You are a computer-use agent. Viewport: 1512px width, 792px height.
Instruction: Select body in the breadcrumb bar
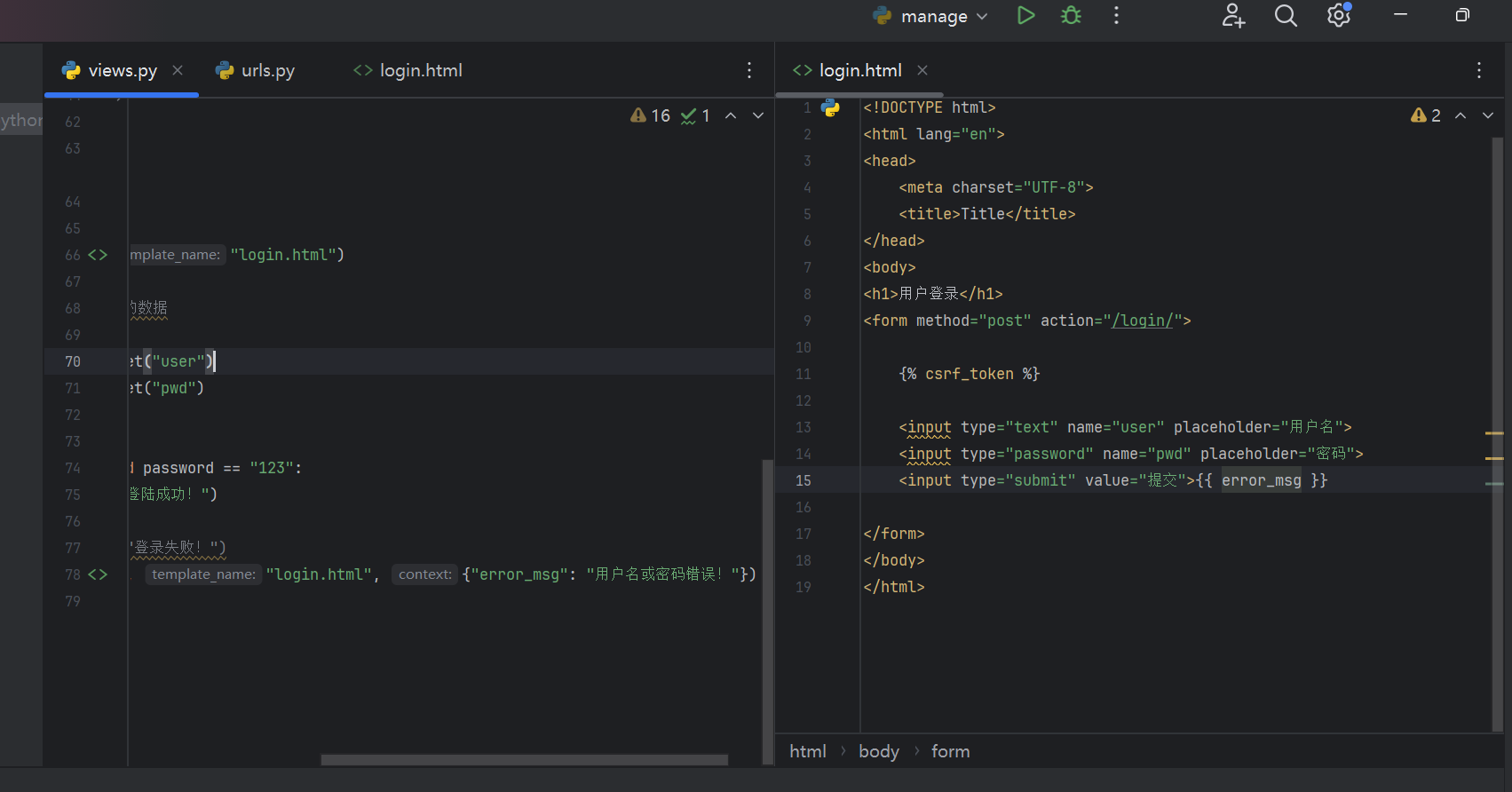tap(879, 751)
